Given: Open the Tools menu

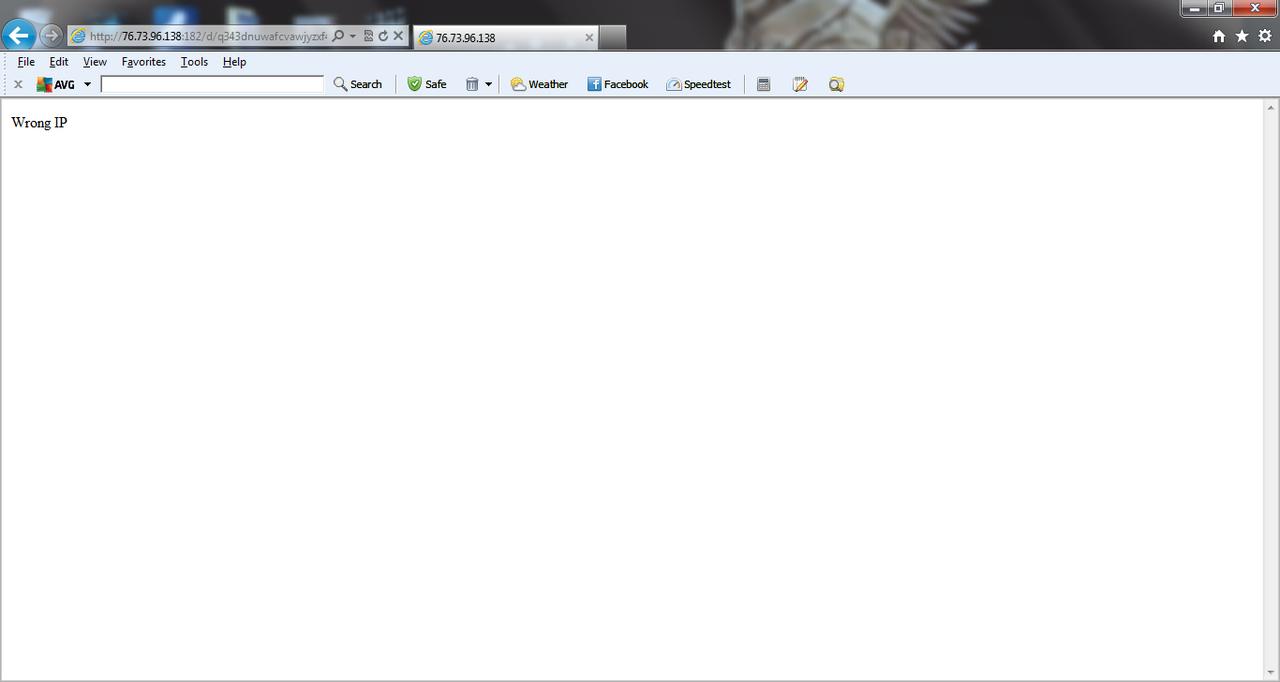Looking at the screenshot, I should (x=194, y=62).
